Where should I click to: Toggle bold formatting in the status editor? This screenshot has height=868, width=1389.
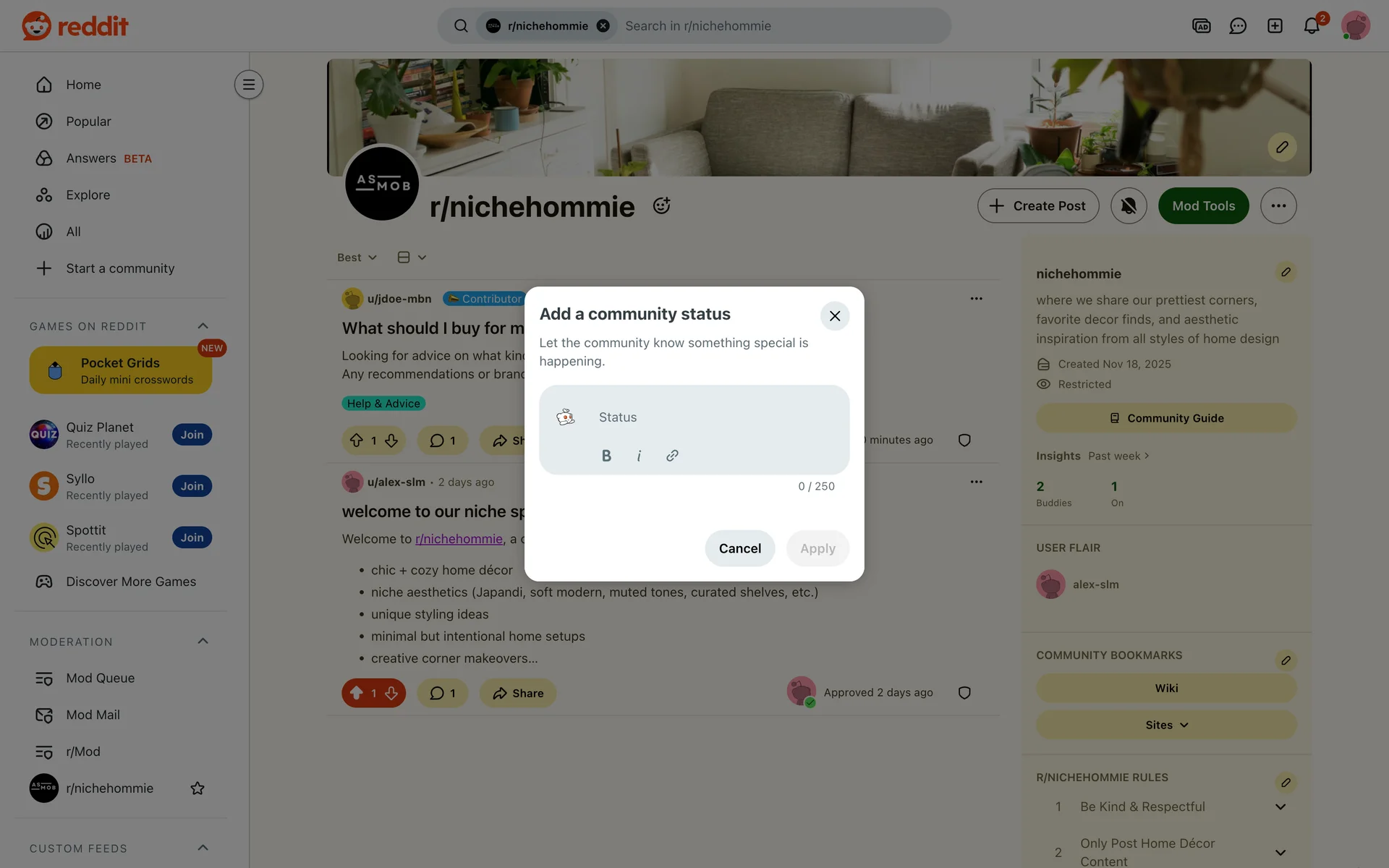point(606,456)
